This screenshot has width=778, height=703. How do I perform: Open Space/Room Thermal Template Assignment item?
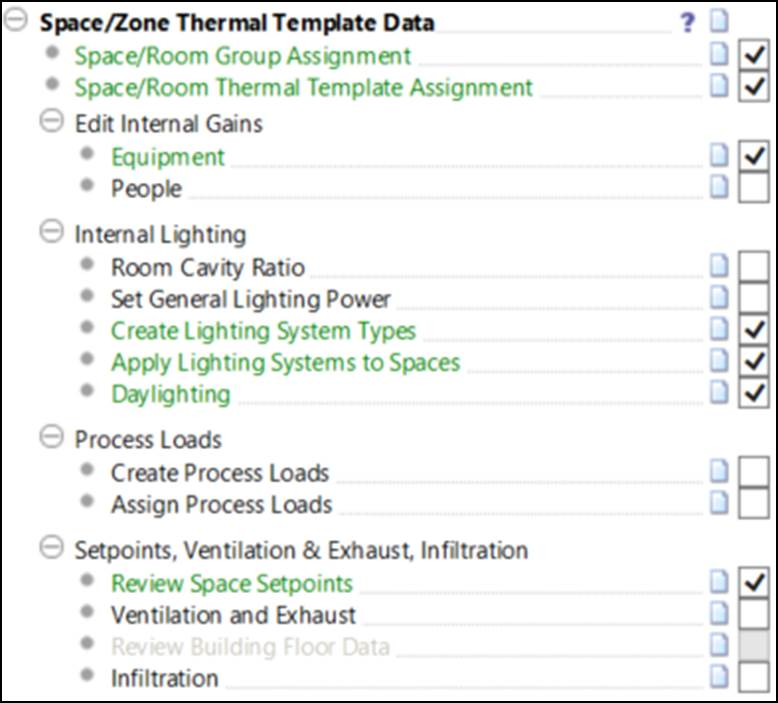303,88
